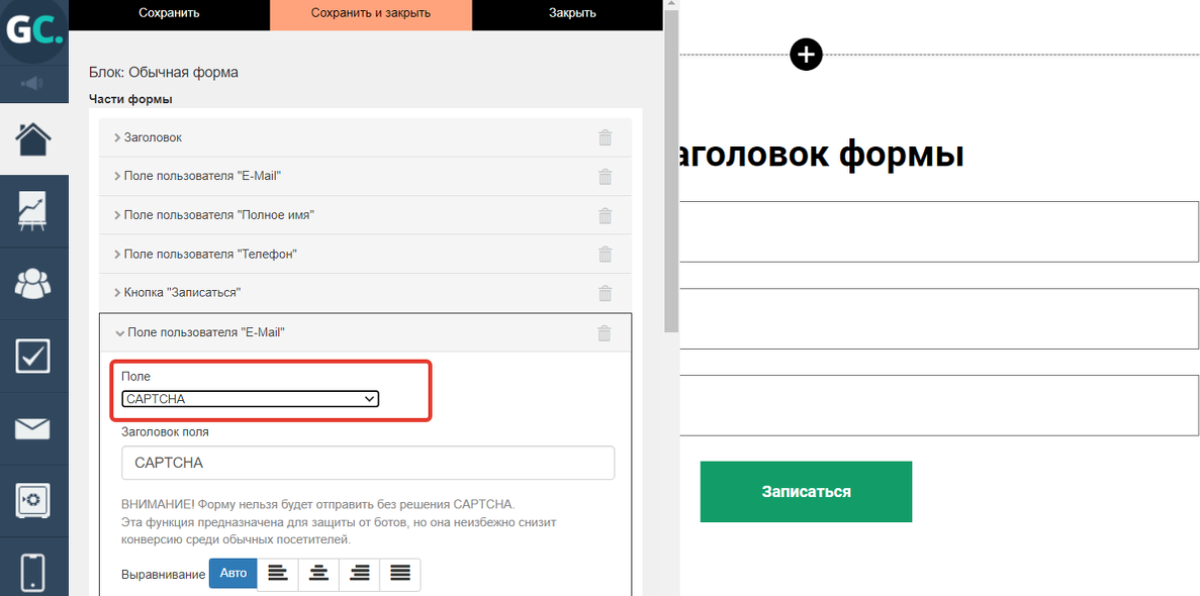Screen dimensions: 1200x596
Task: Open the home section in sidebar
Action: [x=33, y=139]
